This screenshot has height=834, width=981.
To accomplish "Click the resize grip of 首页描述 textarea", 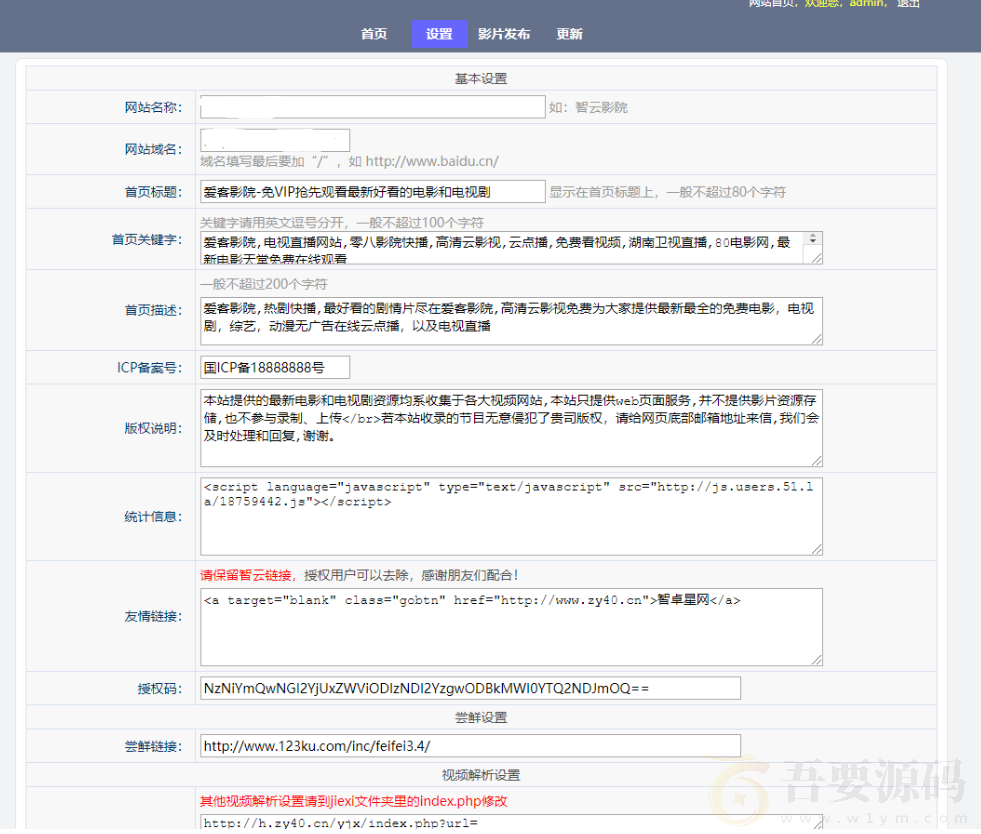I will point(817,339).
